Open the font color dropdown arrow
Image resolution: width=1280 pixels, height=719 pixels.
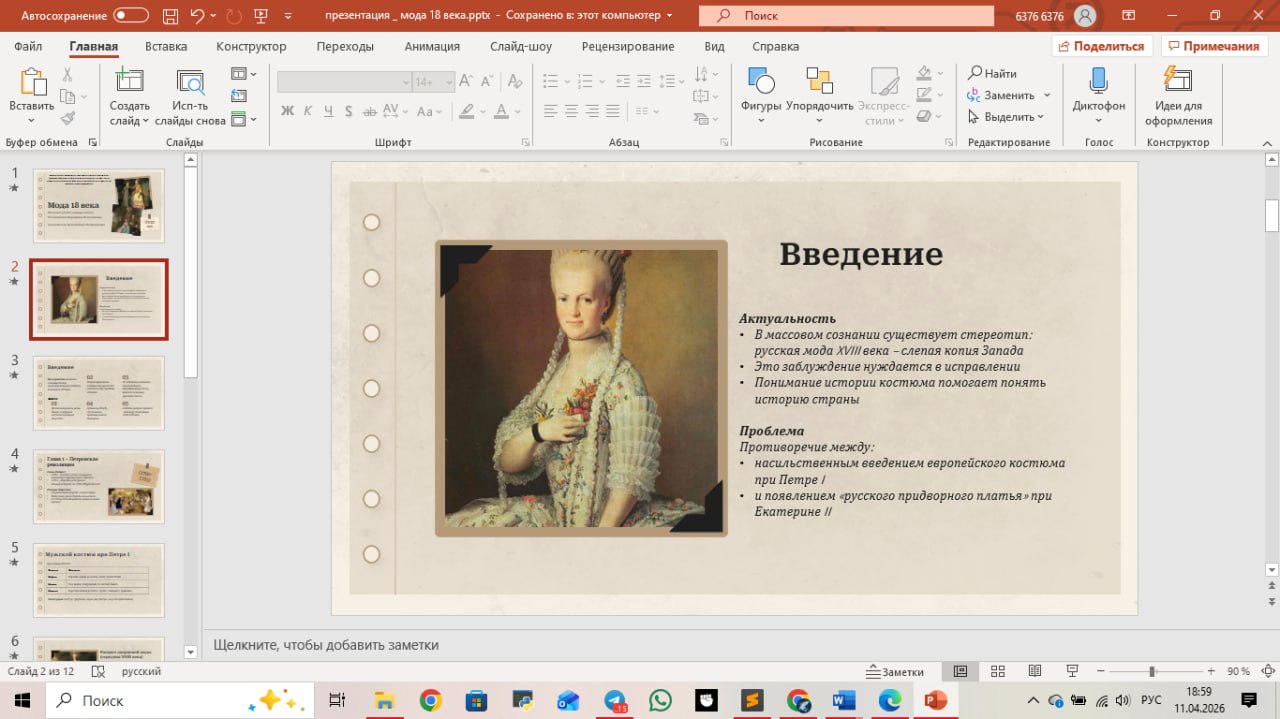(x=517, y=111)
